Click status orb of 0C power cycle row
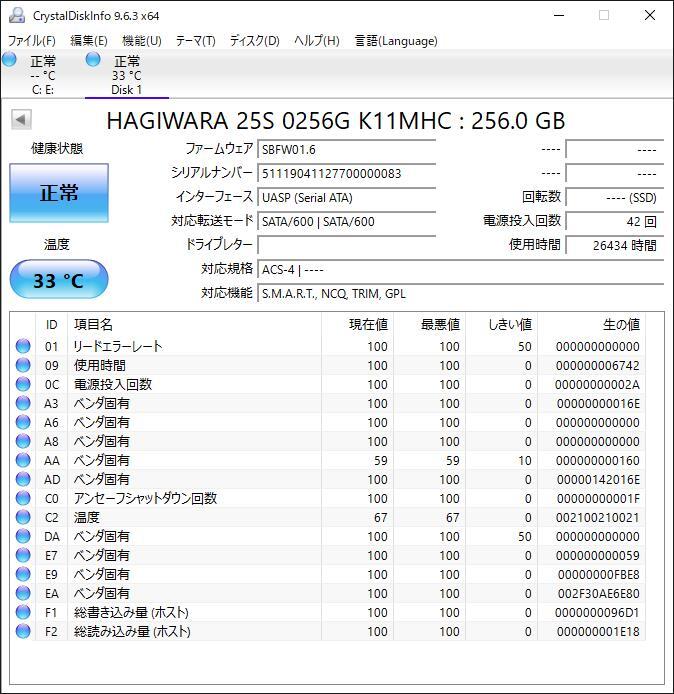 click(x=23, y=384)
